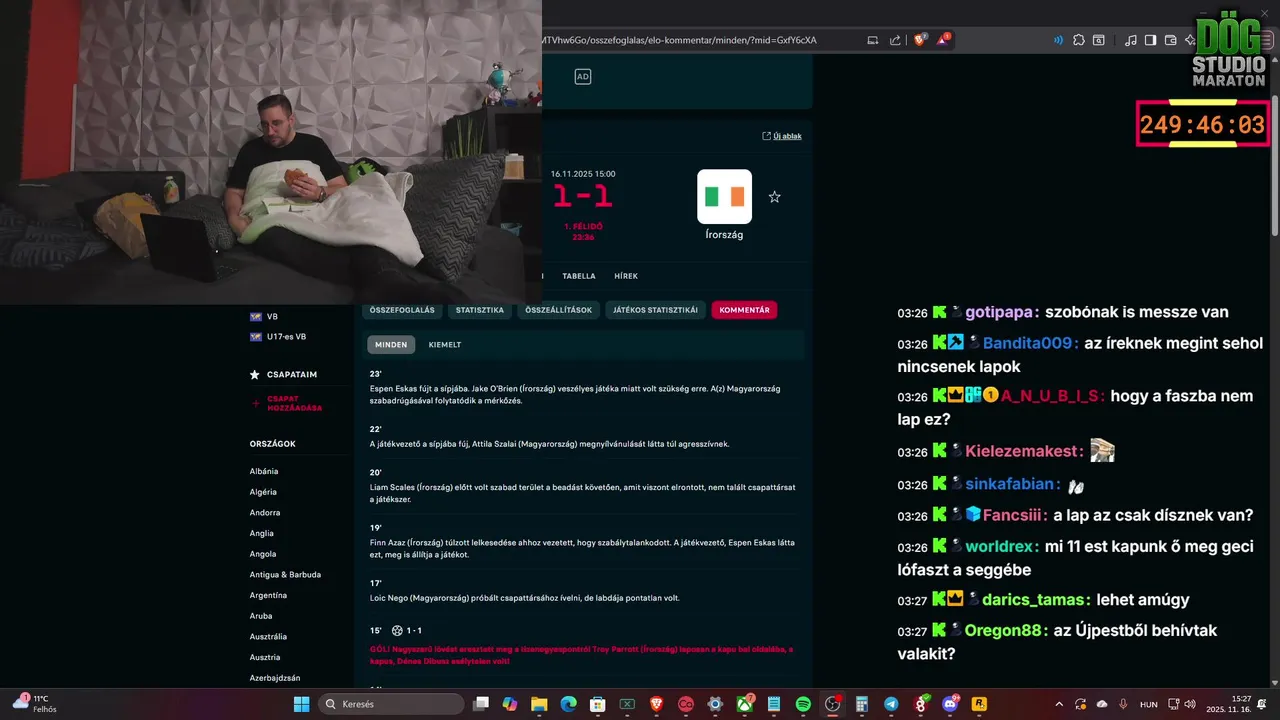Click the taskbar Keresés search box
1280x720 pixels.
click(x=392, y=704)
